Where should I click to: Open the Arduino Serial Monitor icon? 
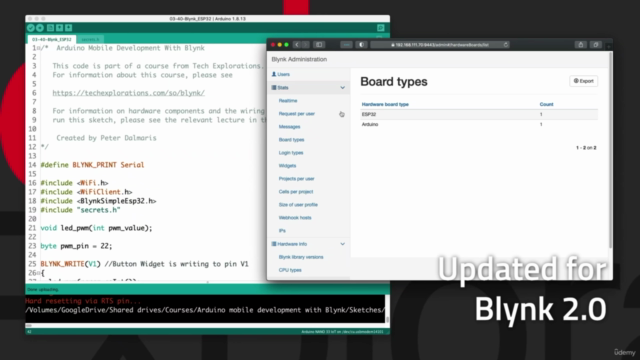[380, 28]
